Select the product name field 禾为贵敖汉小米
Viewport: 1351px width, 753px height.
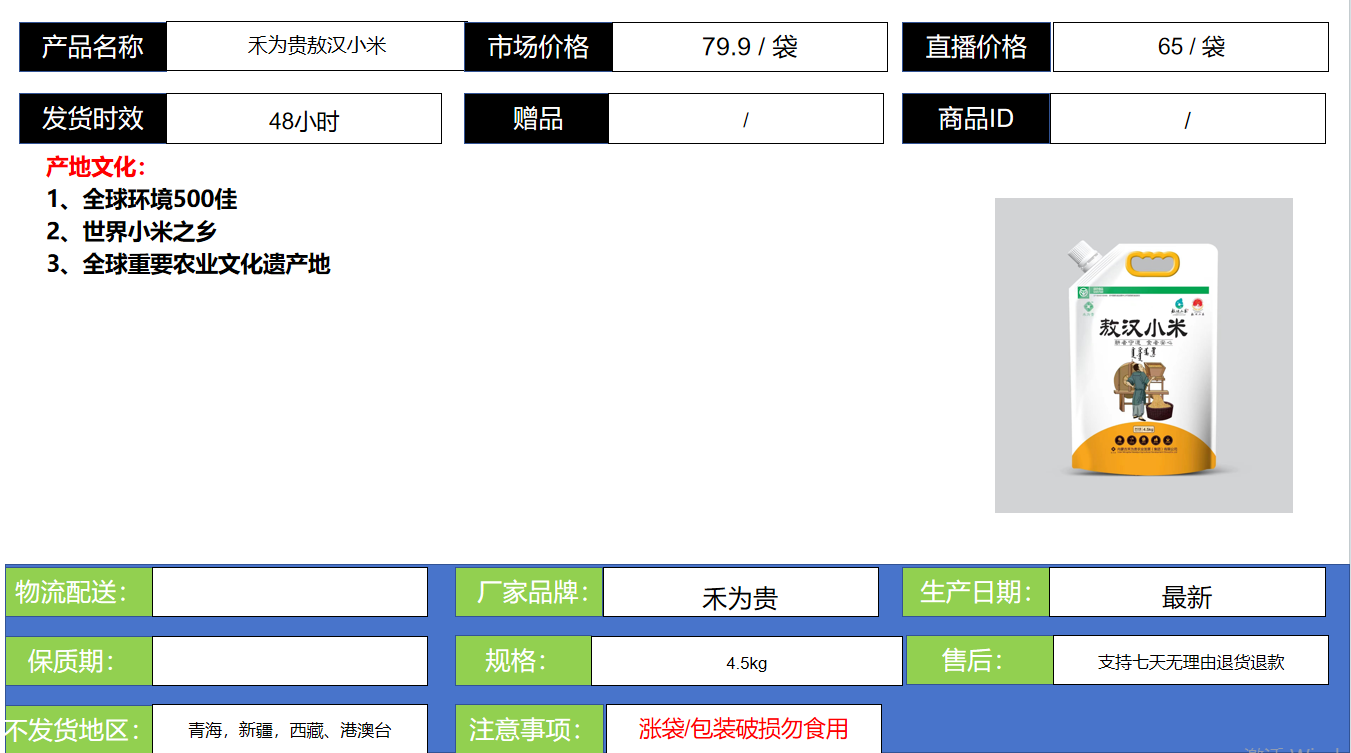point(316,46)
